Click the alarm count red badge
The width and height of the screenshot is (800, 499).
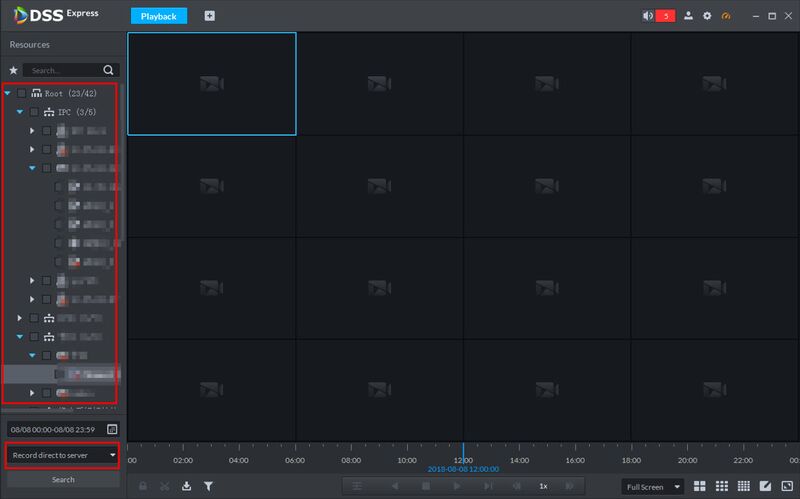665,16
